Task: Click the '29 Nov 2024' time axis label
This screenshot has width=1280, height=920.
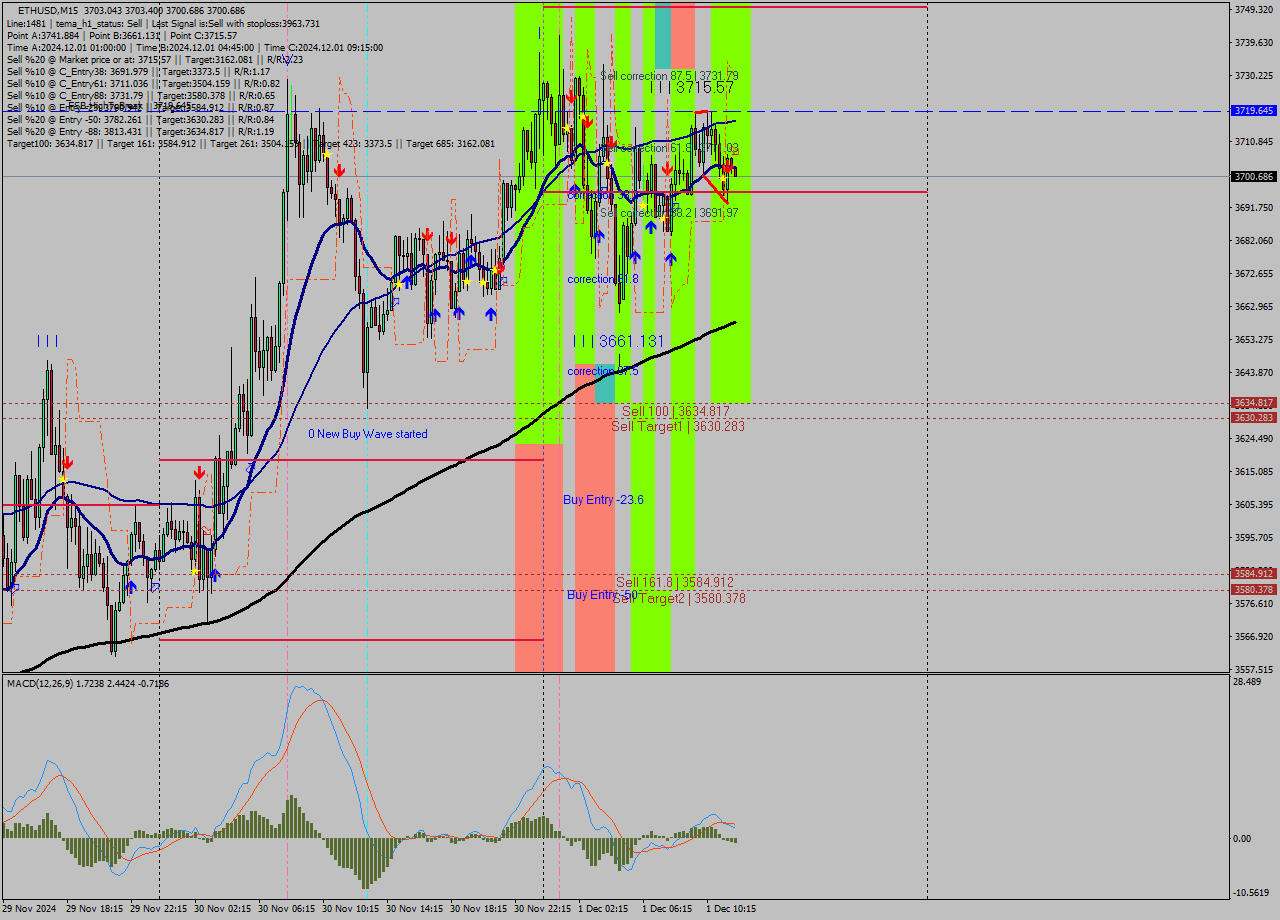Action: (x=30, y=909)
